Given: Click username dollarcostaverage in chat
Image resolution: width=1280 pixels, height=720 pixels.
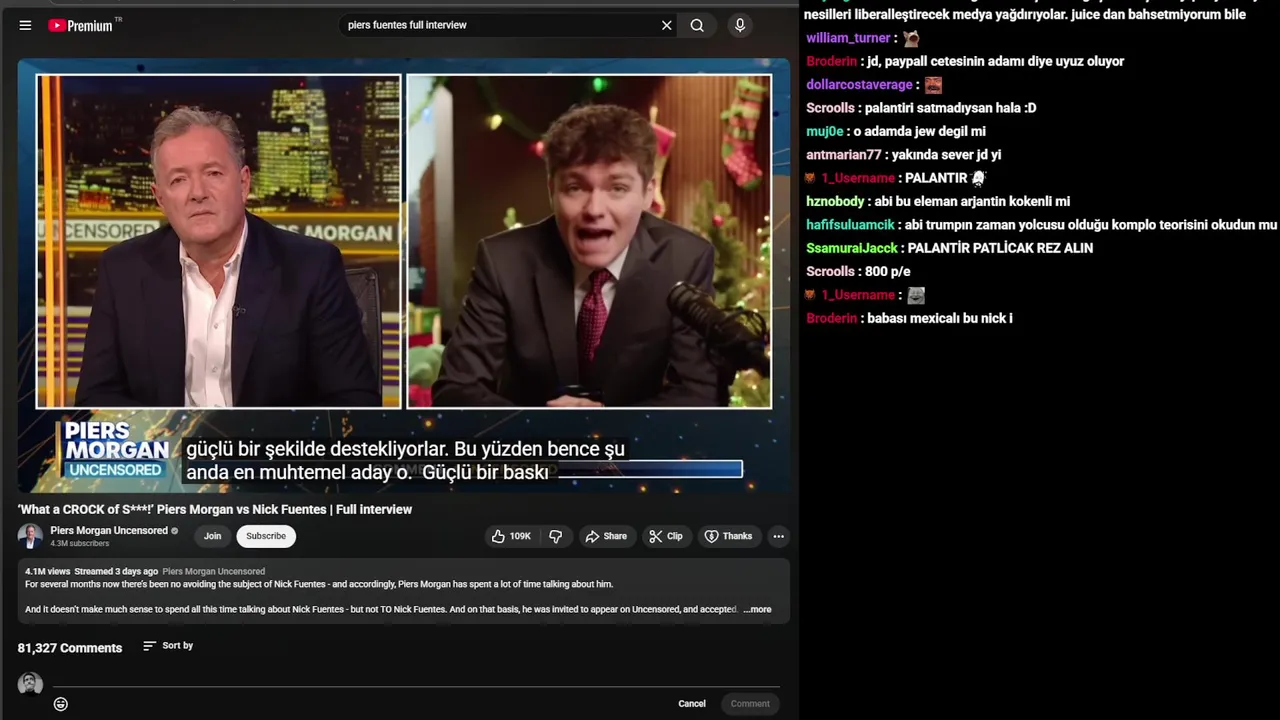Looking at the screenshot, I should (859, 85).
